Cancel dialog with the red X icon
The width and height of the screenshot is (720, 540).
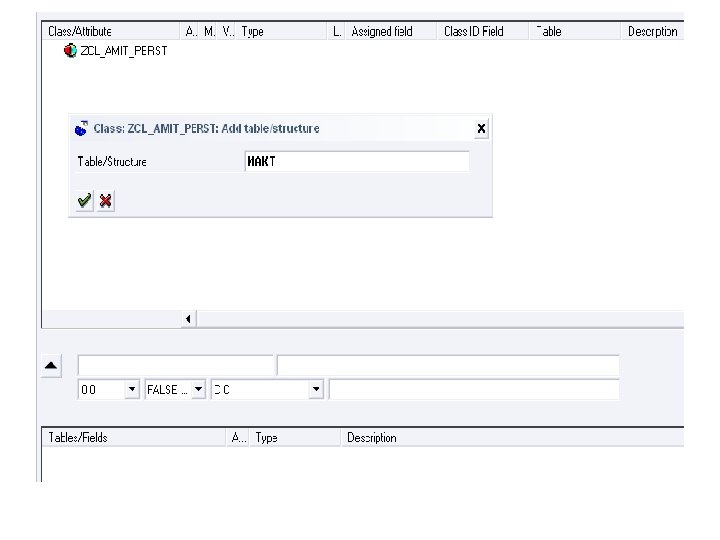coord(106,201)
